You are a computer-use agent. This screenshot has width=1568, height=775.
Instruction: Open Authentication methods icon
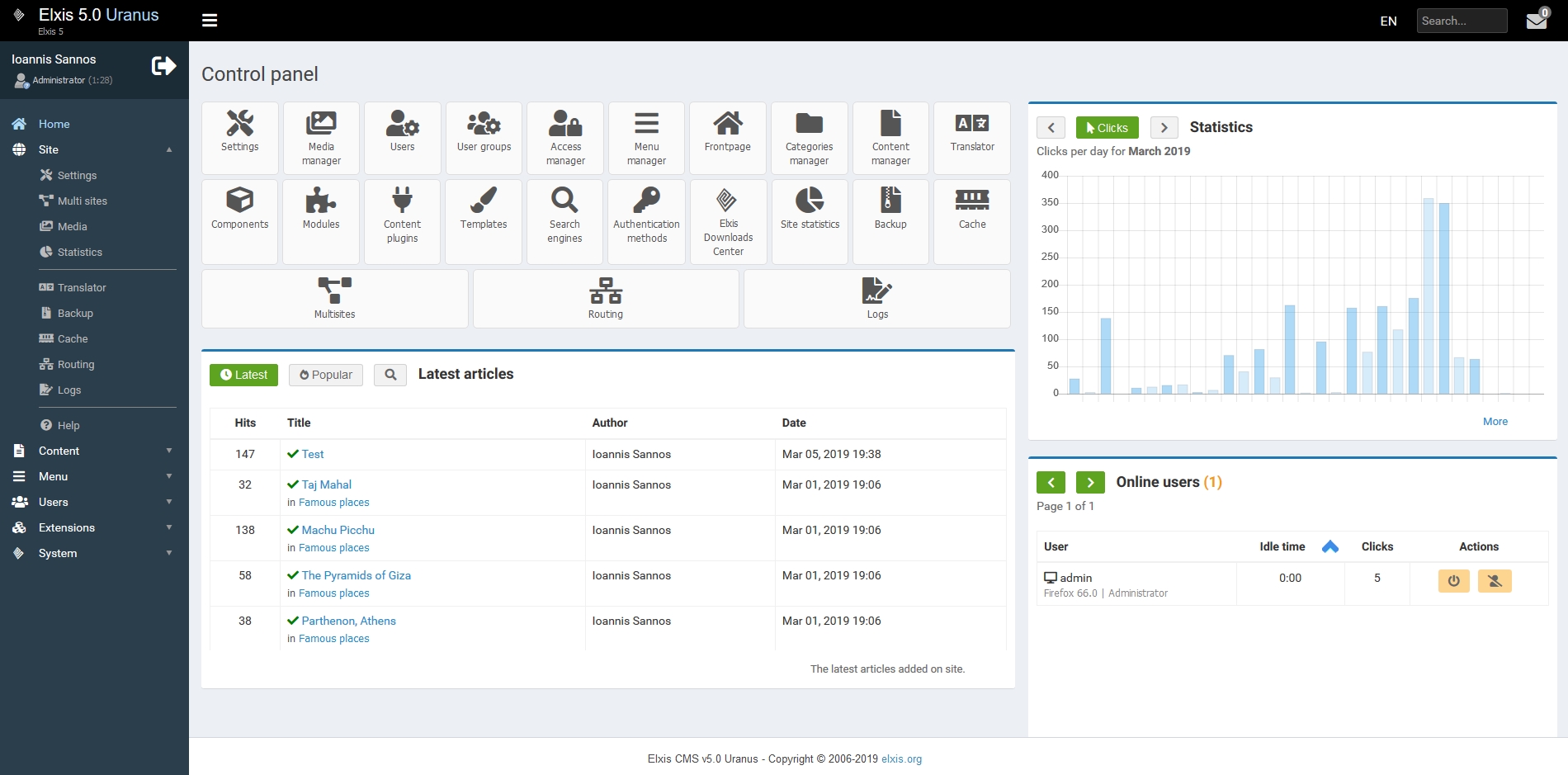[x=646, y=222]
